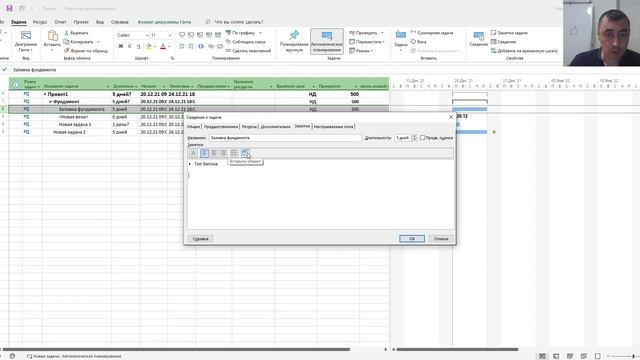640x360 pixels.
Task: Open the Copy (Копировать) dropdown arrow
Action: click(98, 42)
